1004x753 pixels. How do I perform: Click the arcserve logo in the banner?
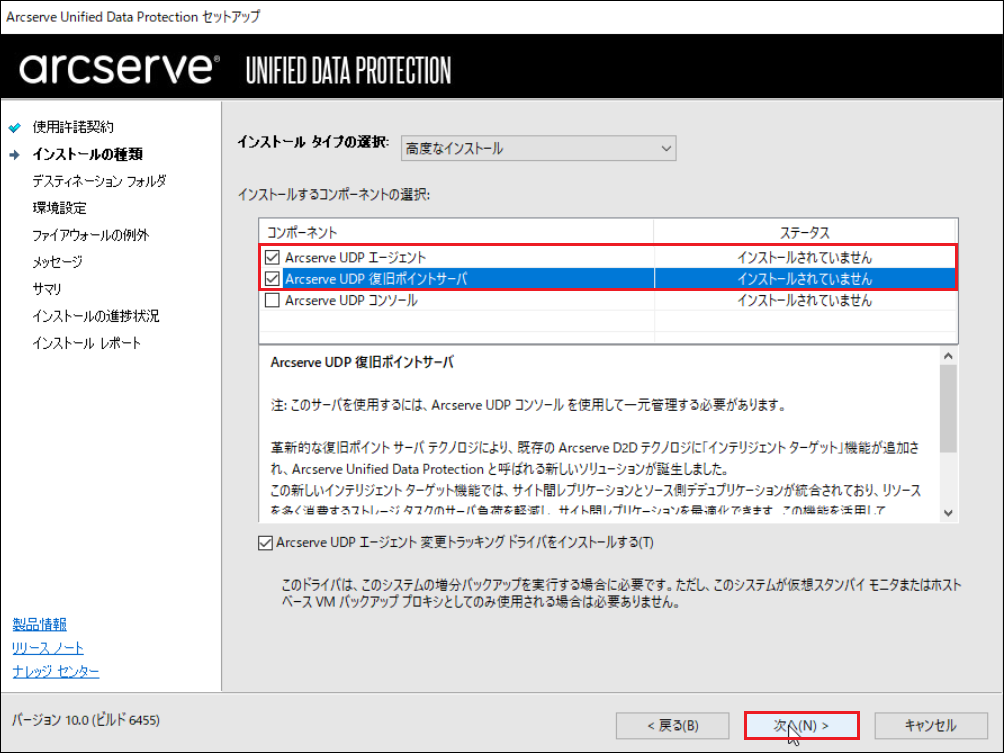click(119, 67)
